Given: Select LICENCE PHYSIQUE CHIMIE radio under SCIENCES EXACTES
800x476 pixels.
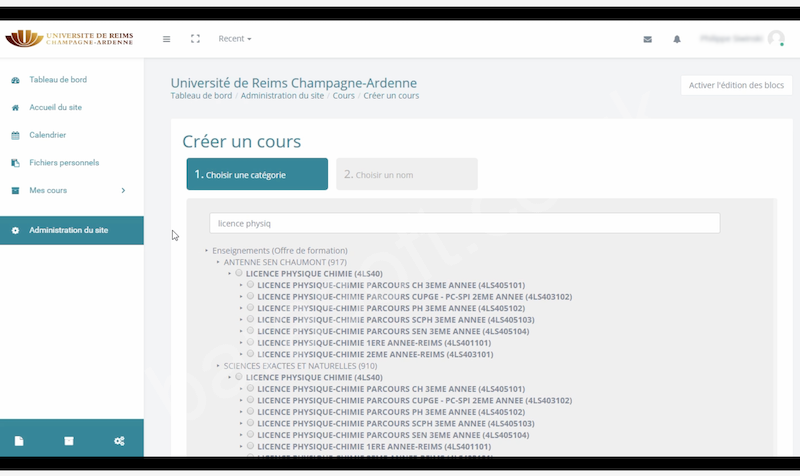Looking at the screenshot, I should (x=239, y=377).
